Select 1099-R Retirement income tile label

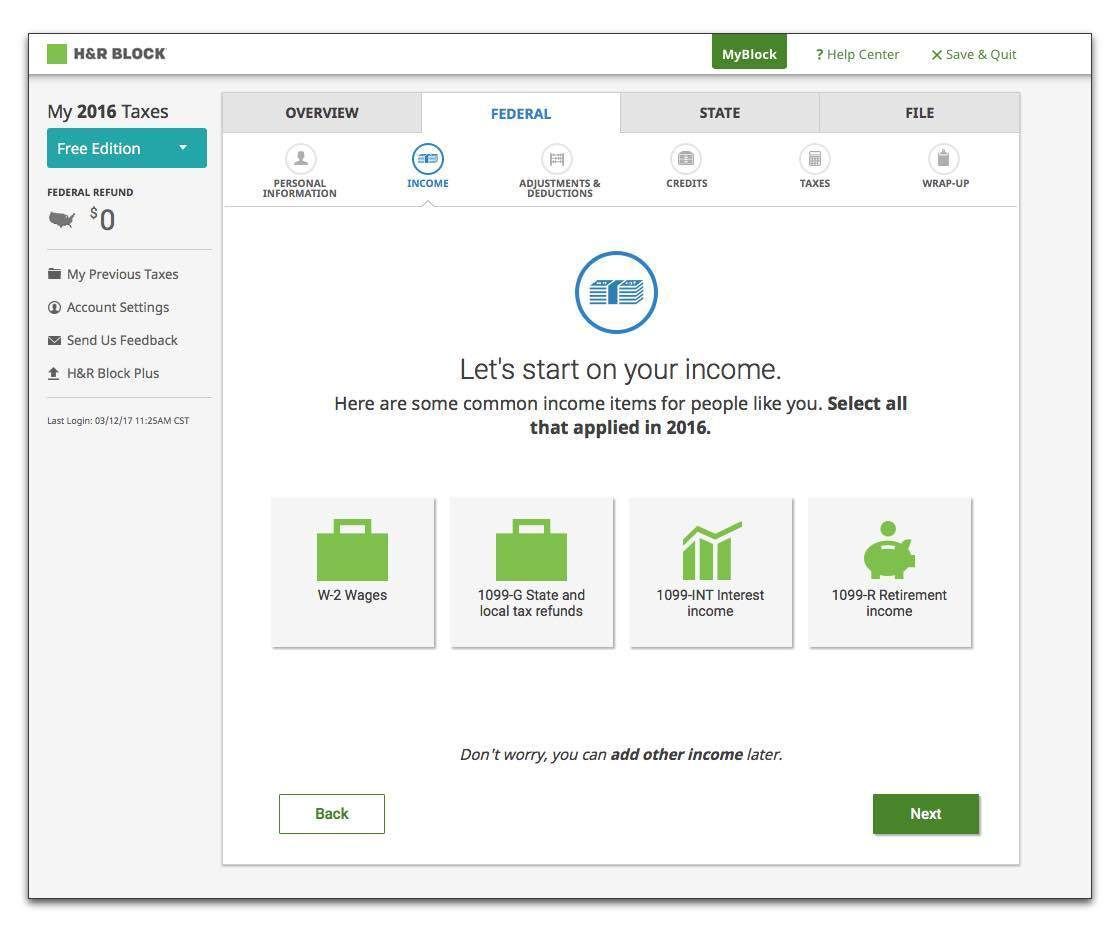tap(889, 603)
